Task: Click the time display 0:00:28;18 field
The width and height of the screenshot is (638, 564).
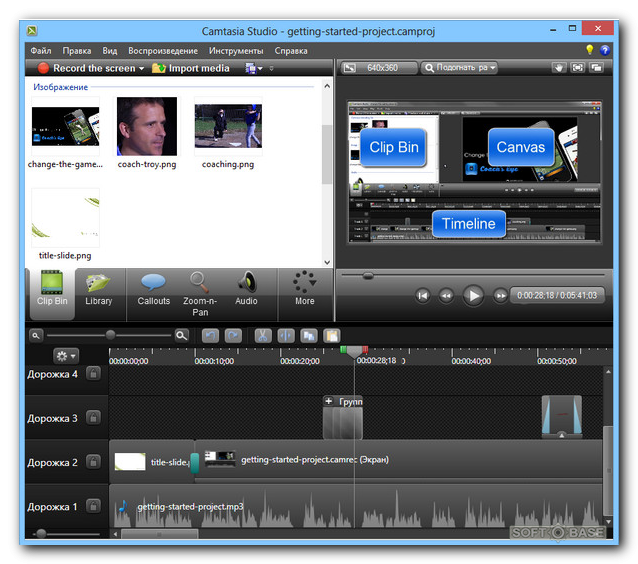Action: pyautogui.click(x=557, y=295)
